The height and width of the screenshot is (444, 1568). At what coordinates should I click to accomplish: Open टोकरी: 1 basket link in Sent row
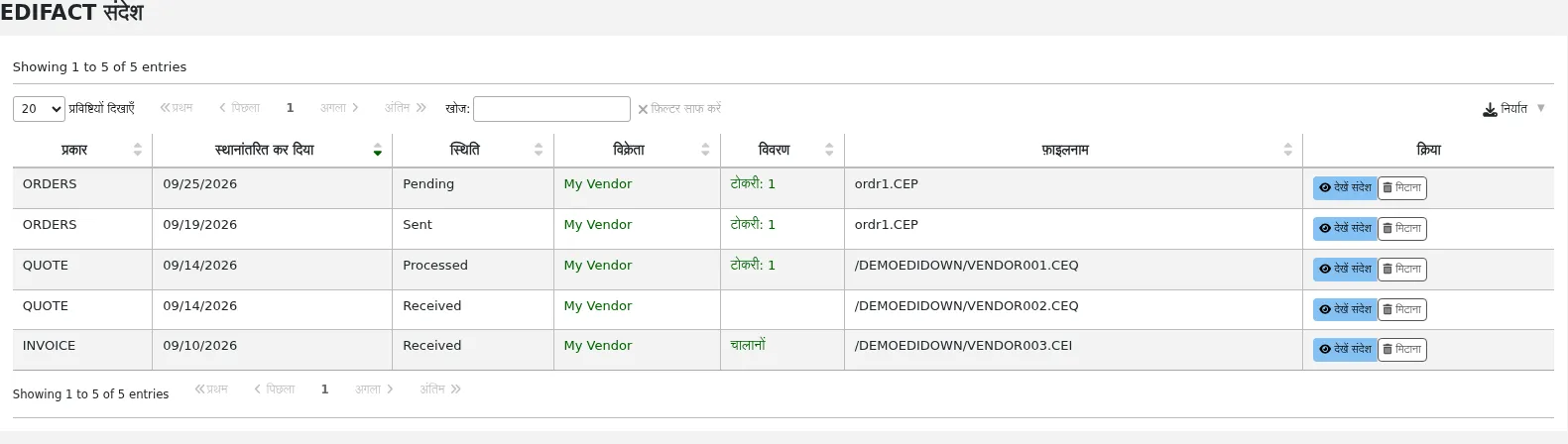753,224
